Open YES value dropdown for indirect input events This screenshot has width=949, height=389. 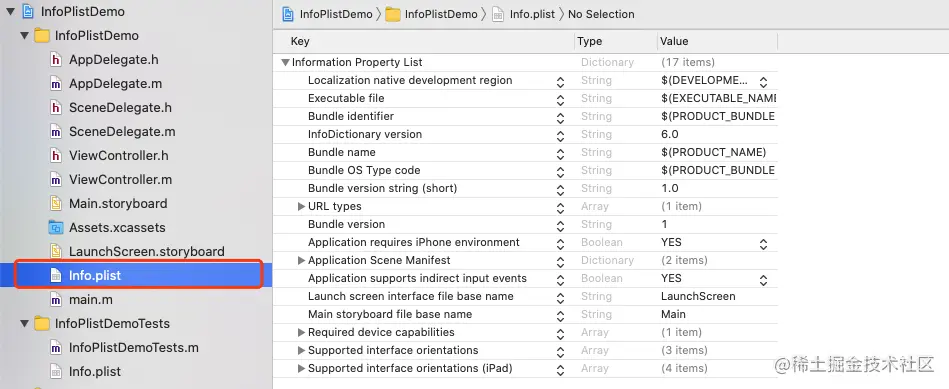[x=763, y=279]
